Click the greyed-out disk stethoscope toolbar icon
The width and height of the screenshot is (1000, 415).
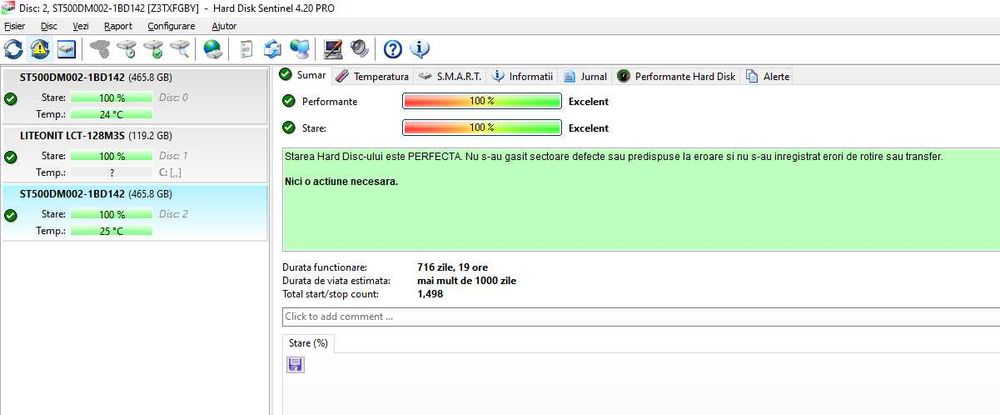click(x=99, y=48)
